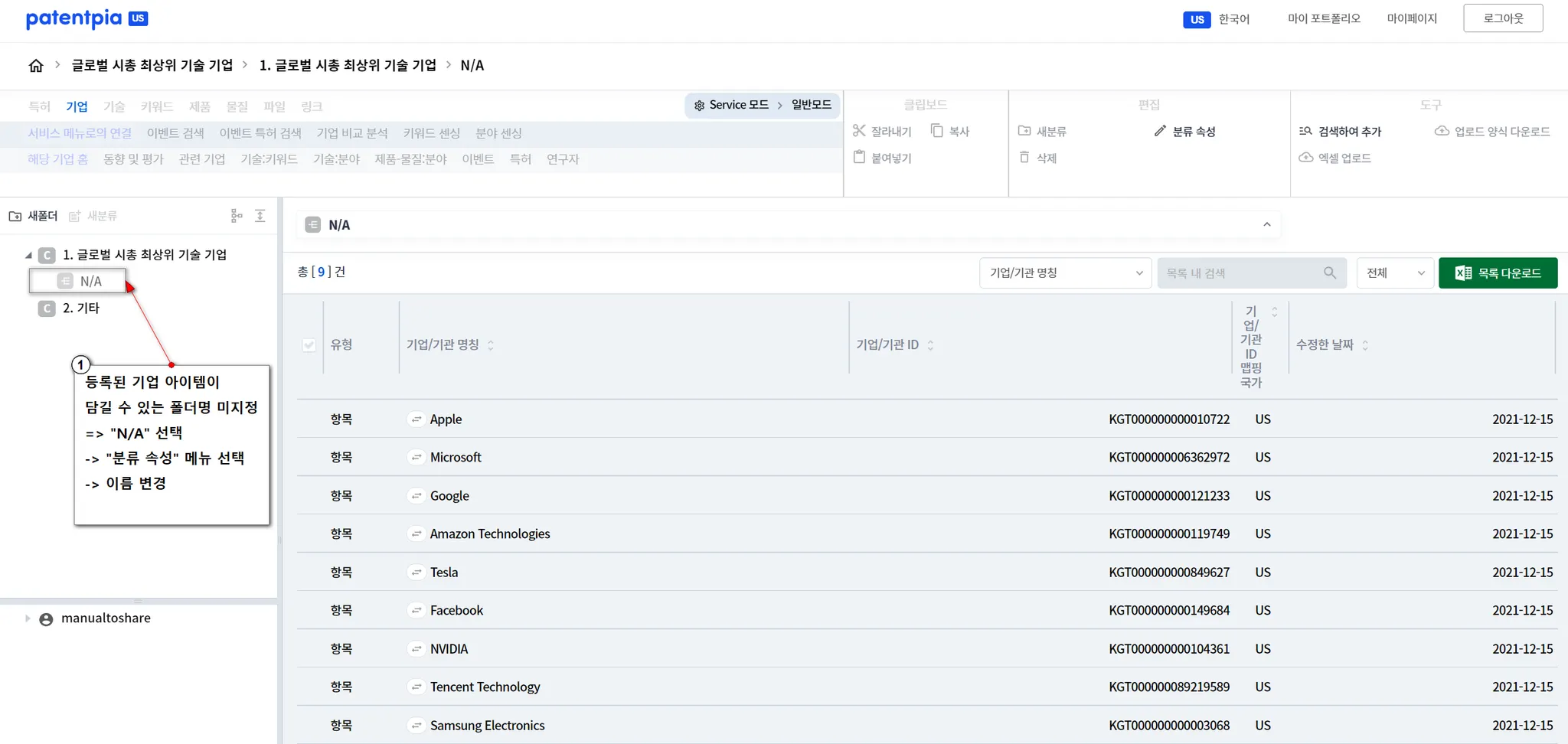The width and height of the screenshot is (1568, 744).
Task: Open the Facebook company entry
Action: pyautogui.click(x=456, y=611)
